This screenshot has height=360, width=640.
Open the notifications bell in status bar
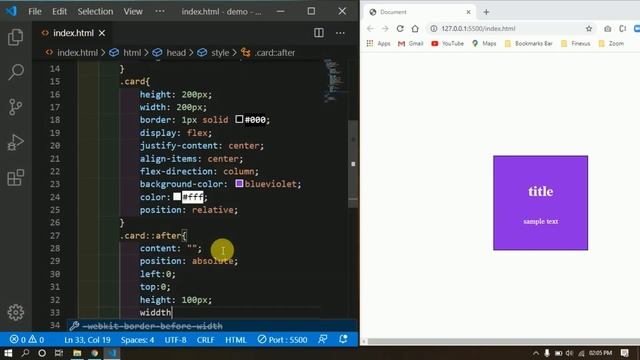343,340
